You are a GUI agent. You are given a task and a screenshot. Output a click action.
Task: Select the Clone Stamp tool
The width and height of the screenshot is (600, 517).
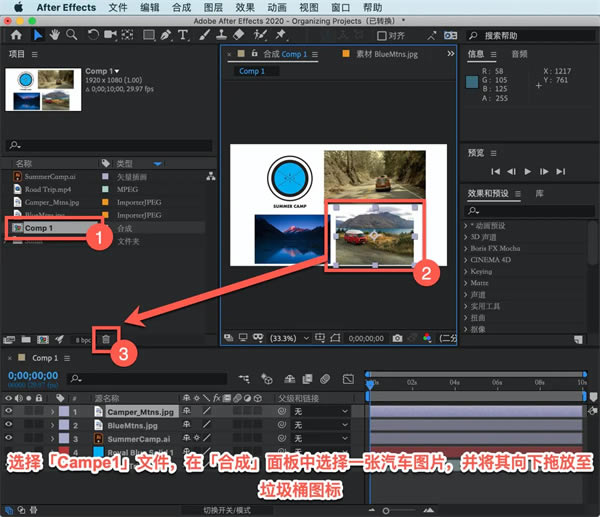click(222, 35)
